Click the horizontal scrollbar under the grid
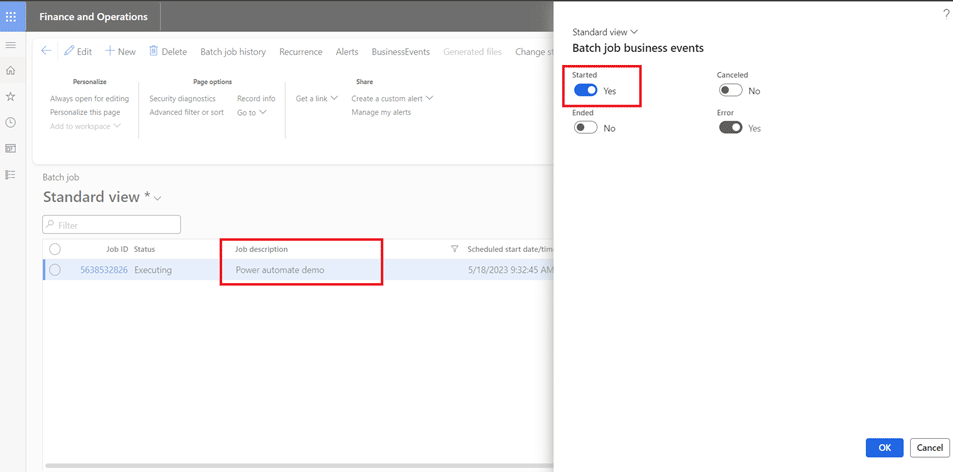Image resolution: width=953 pixels, height=472 pixels. pyautogui.click(x=298, y=466)
